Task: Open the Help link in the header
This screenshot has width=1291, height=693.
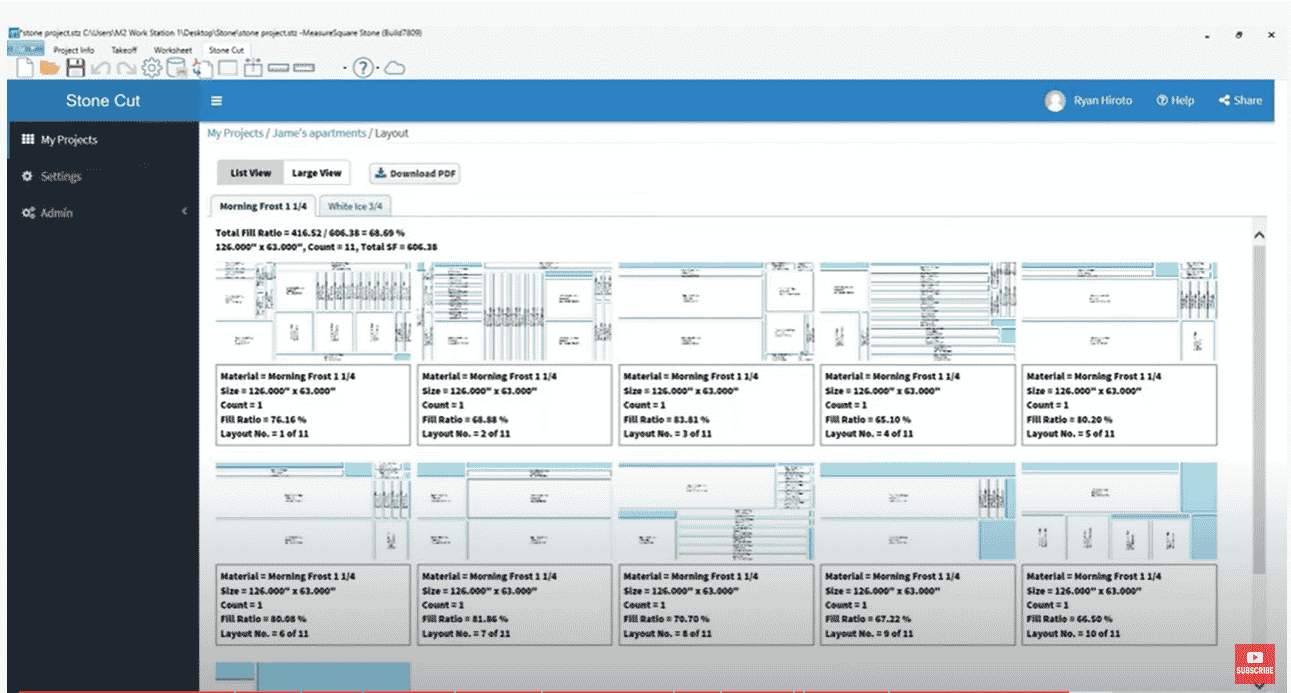Action: (1175, 101)
